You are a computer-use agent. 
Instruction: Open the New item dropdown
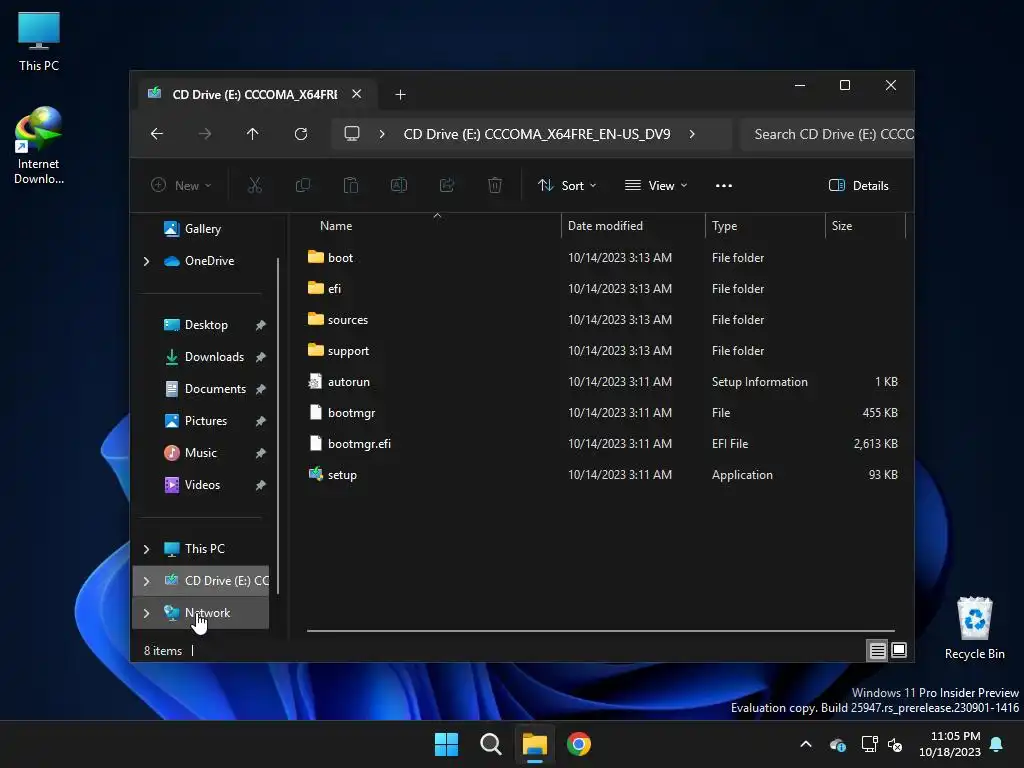point(182,185)
